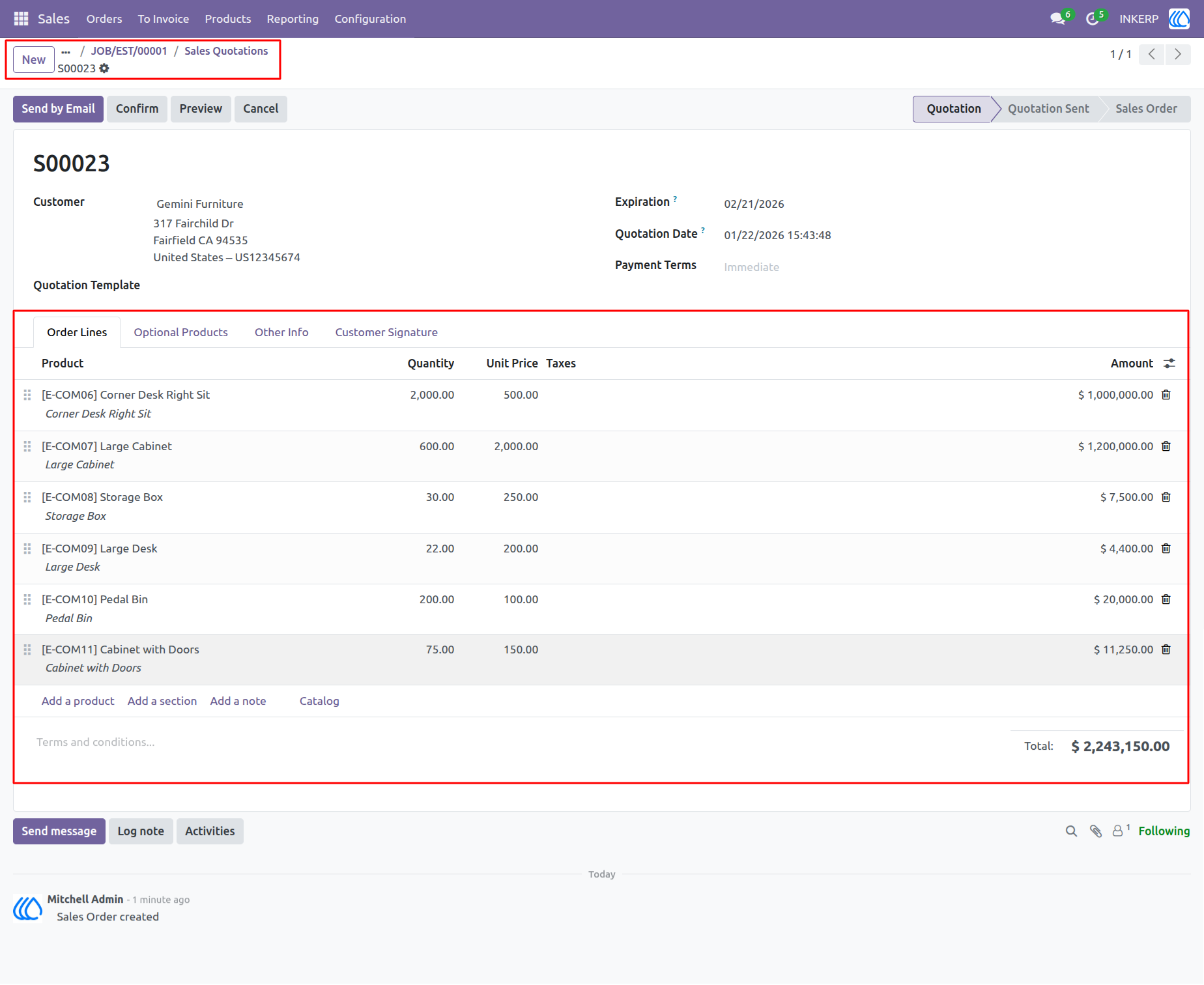Switch to the Optional Products tab
The image size is (1204, 985).
pos(181,332)
